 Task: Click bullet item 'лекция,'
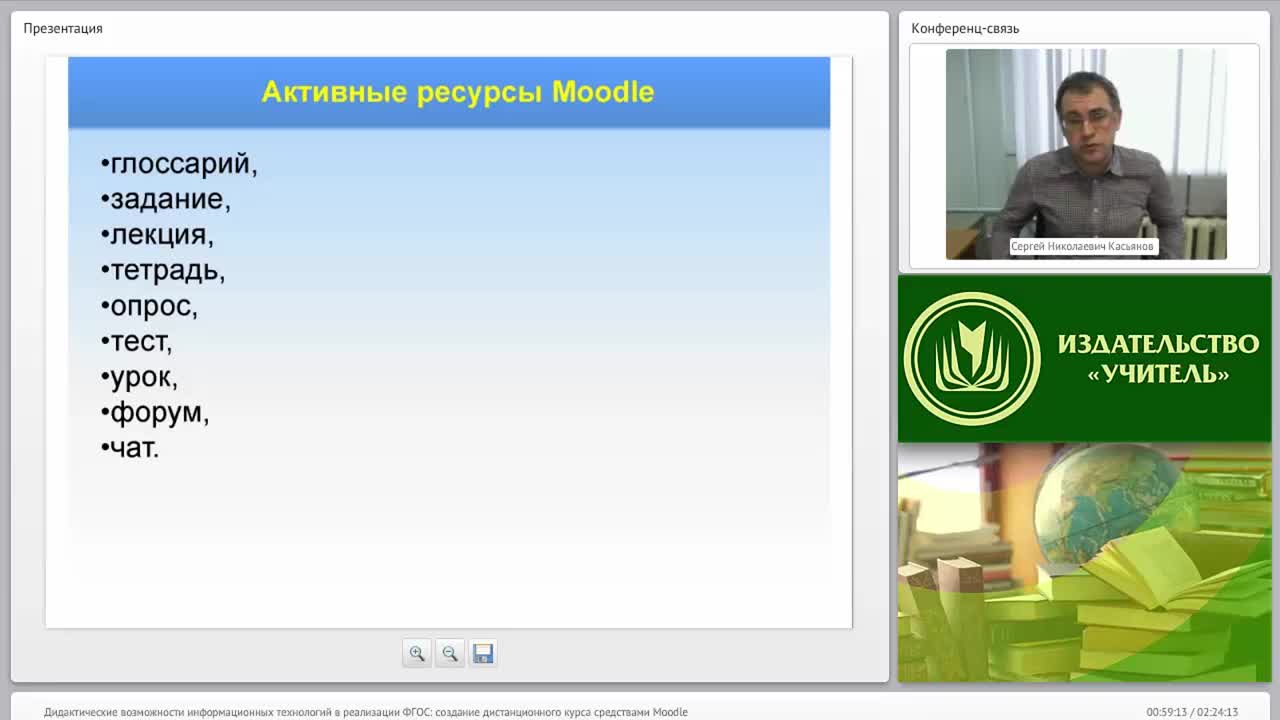pos(157,235)
